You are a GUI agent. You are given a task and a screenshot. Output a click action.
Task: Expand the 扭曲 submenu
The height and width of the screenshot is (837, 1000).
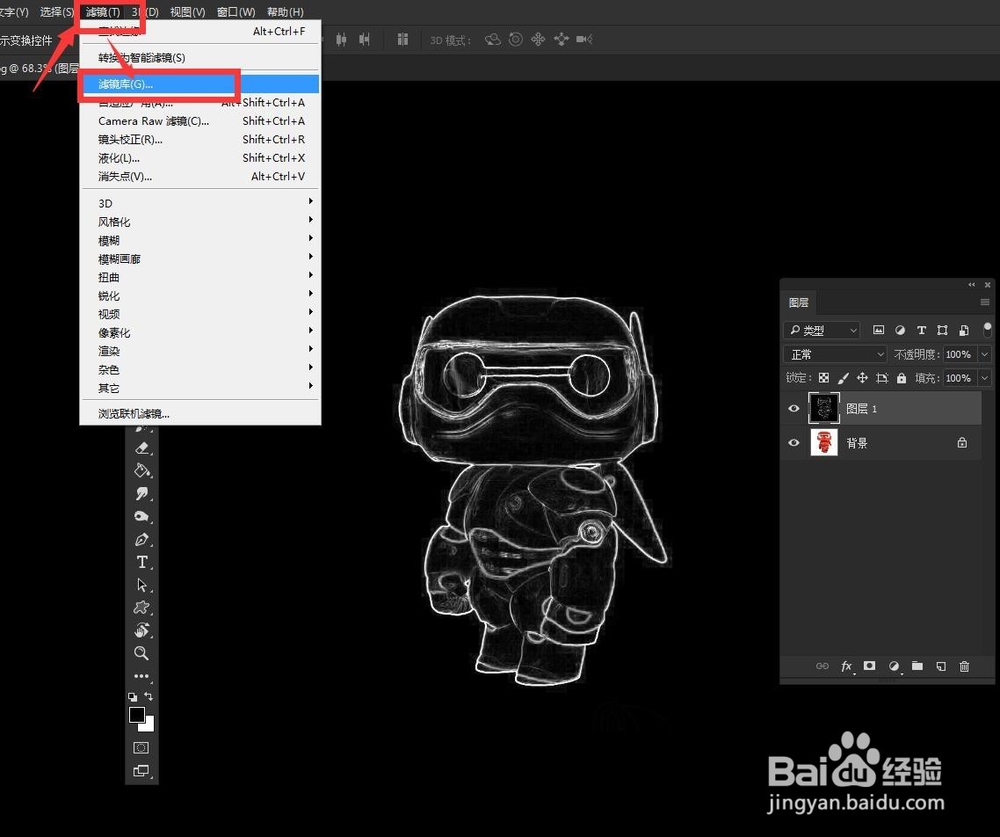click(199, 277)
